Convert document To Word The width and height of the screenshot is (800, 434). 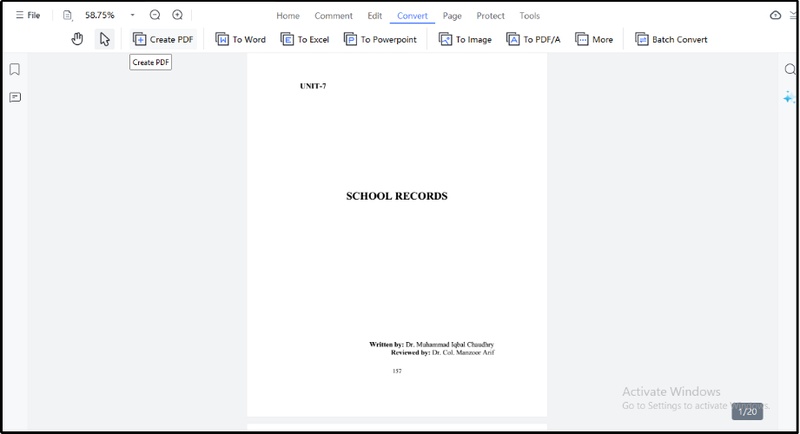click(x=240, y=39)
